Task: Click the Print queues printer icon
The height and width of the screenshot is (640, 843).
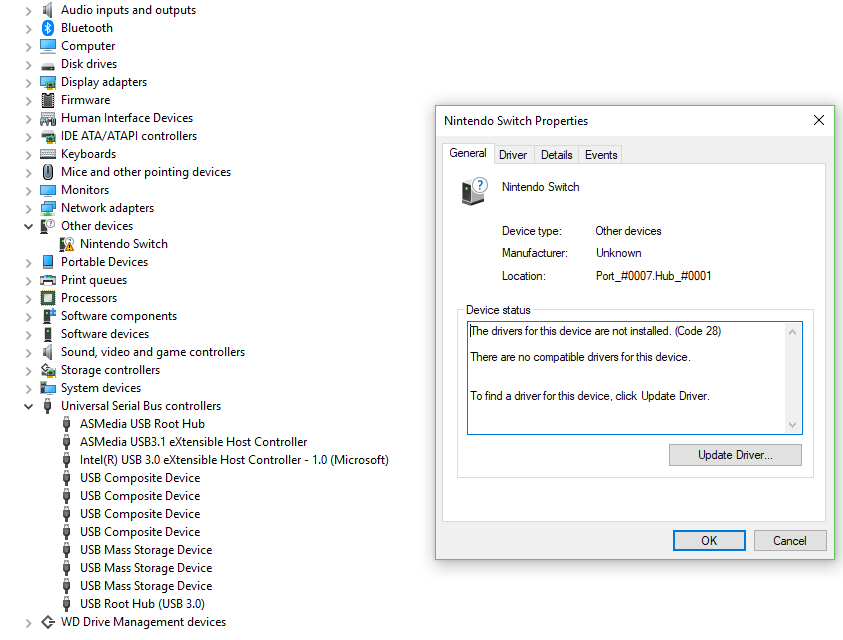Action: tap(48, 280)
